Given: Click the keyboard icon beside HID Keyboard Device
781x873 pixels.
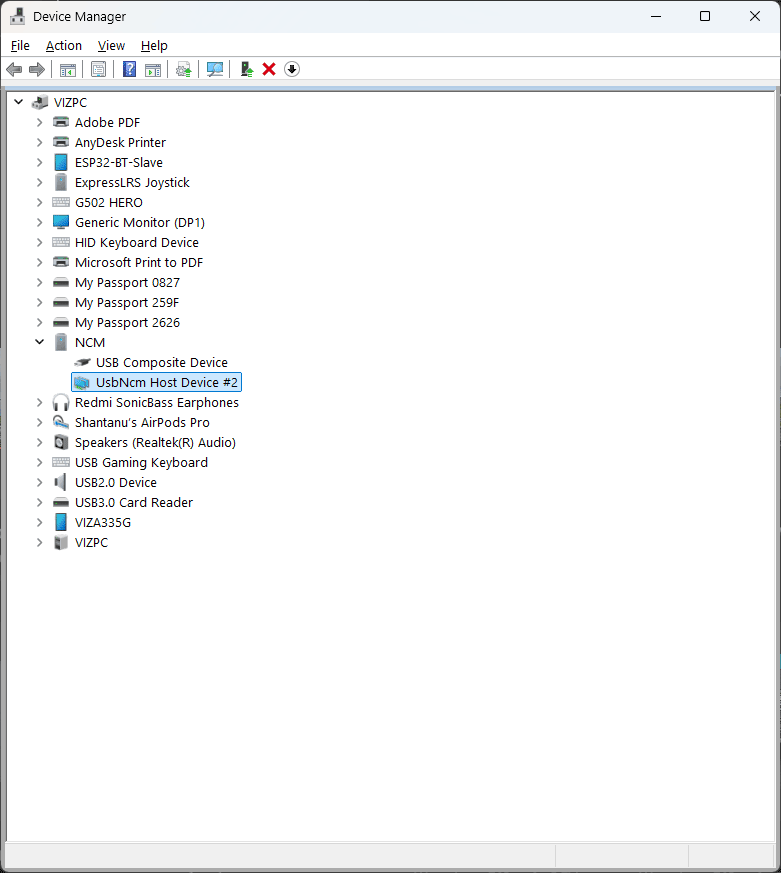Looking at the screenshot, I should click(x=61, y=242).
